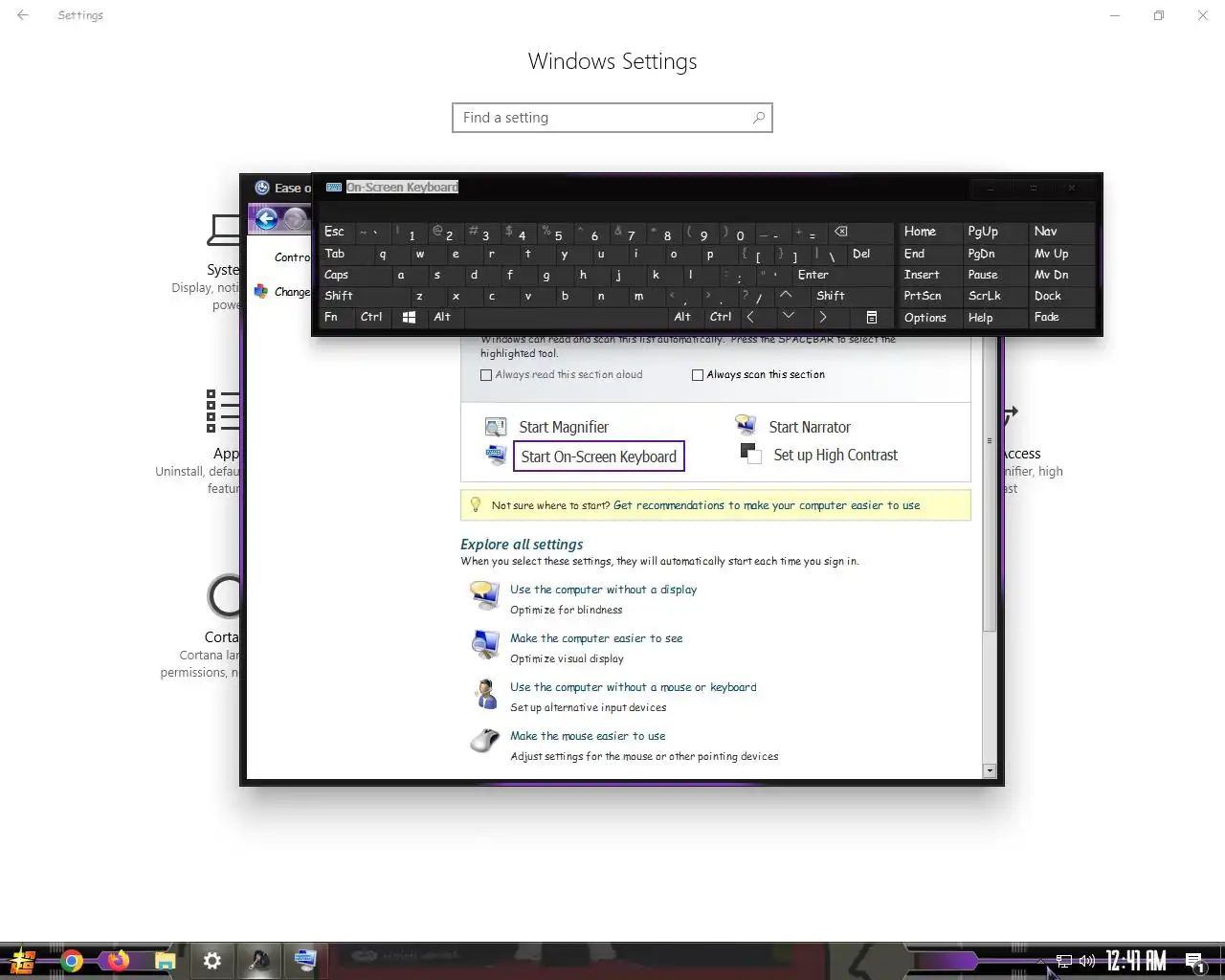Click the monitor icon for blindness option
The width and height of the screenshot is (1225, 980).
click(x=485, y=594)
